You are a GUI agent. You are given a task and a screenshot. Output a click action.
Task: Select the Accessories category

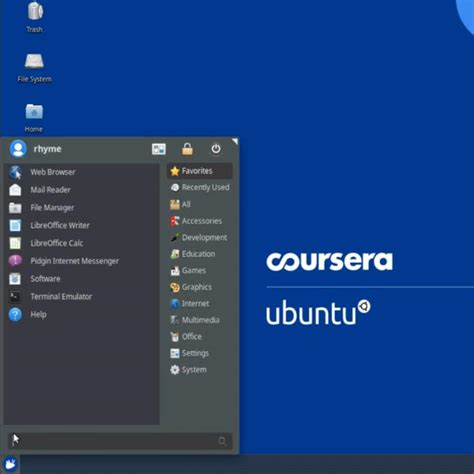click(x=200, y=221)
